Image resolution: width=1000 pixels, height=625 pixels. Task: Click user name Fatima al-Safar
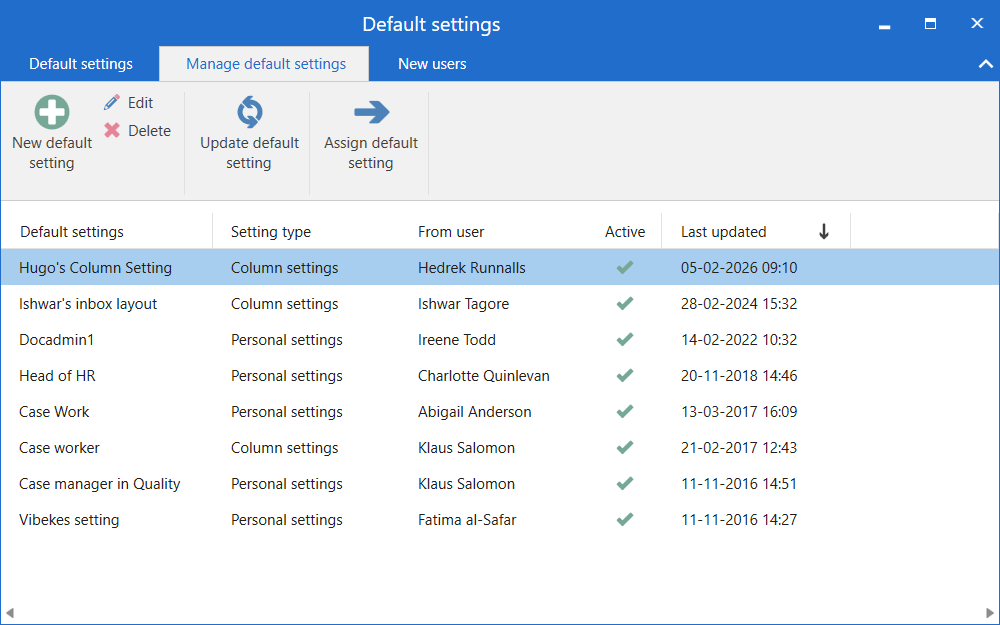(x=467, y=520)
